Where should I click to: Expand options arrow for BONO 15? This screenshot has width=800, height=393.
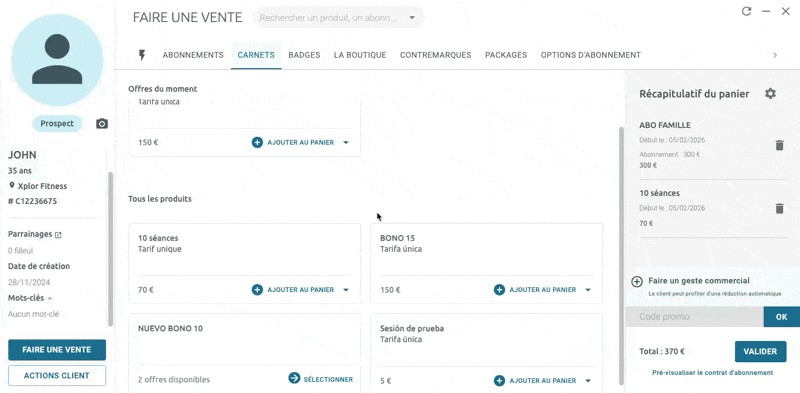point(588,290)
